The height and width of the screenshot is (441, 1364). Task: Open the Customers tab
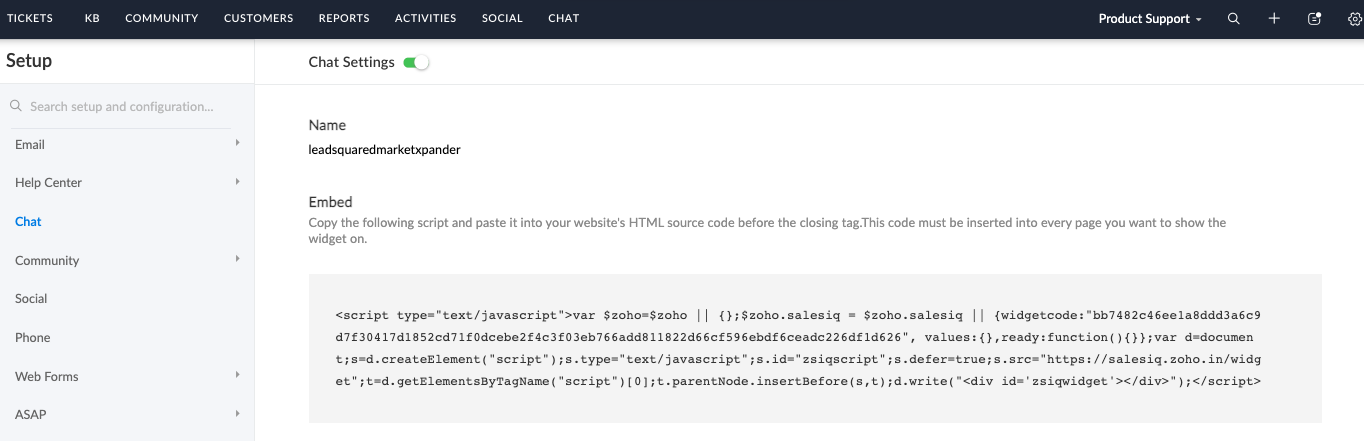click(x=259, y=18)
